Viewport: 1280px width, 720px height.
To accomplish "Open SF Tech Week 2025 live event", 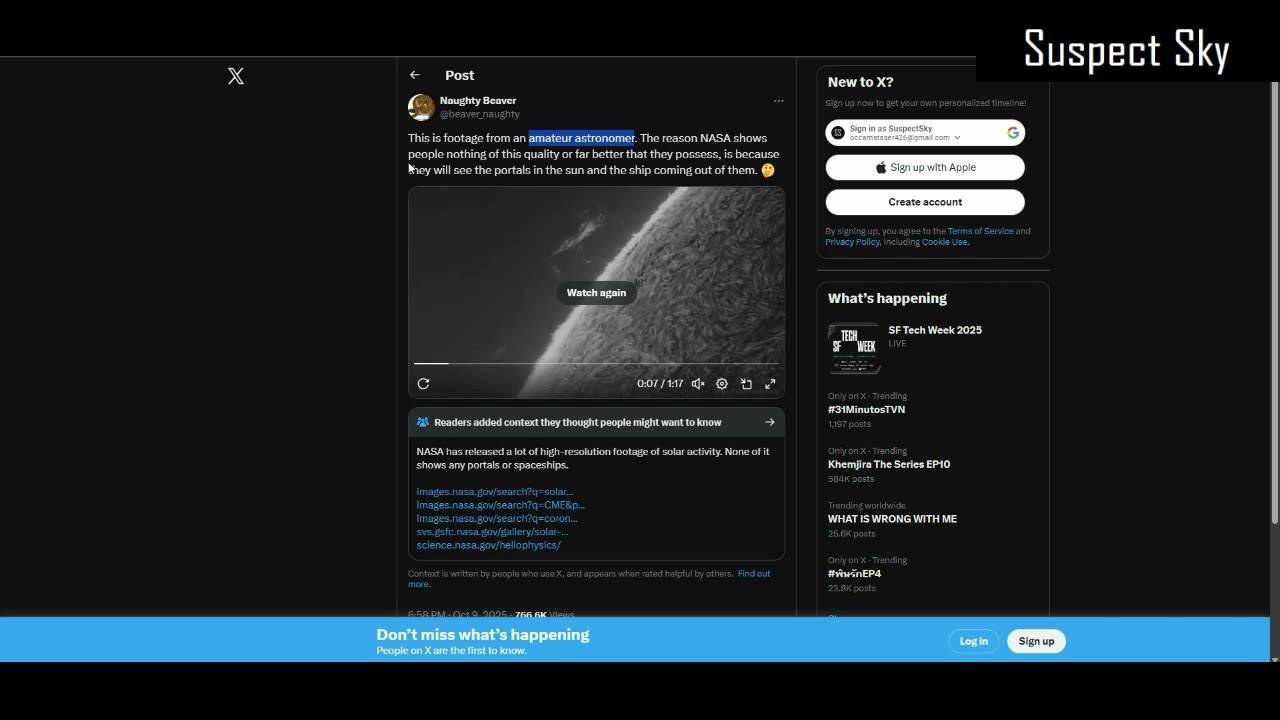I will [935, 330].
